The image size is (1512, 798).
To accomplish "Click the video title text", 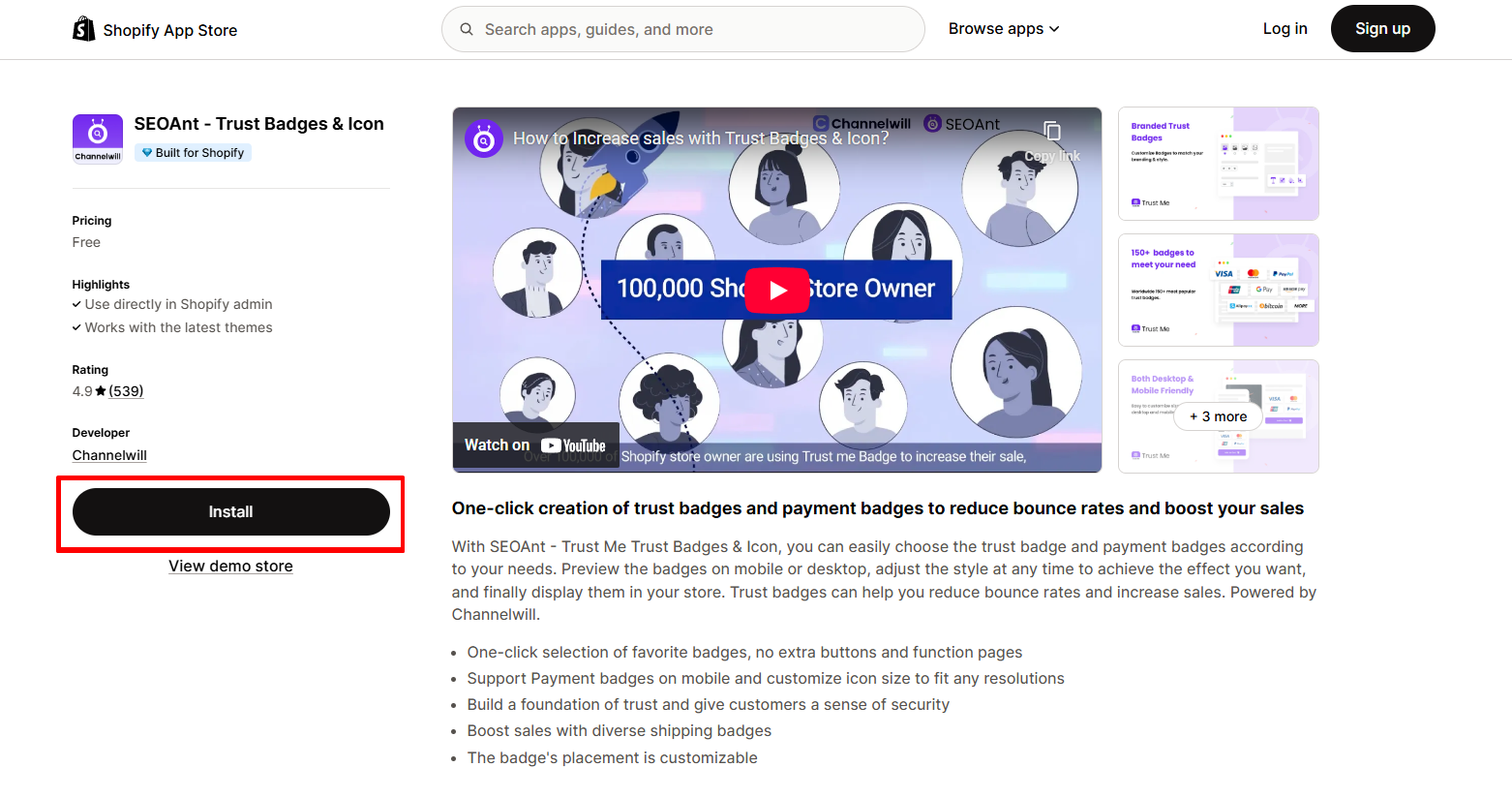I will 701,138.
